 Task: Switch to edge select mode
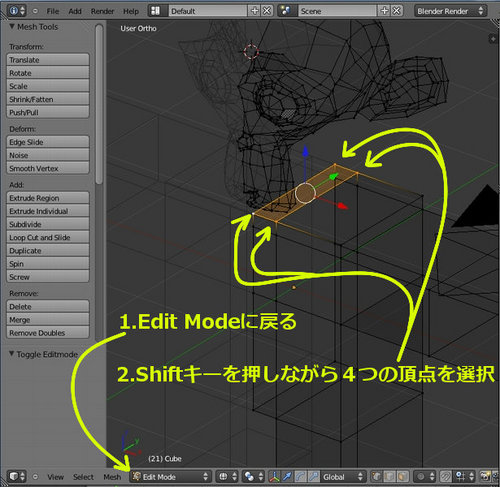(389, 477)
